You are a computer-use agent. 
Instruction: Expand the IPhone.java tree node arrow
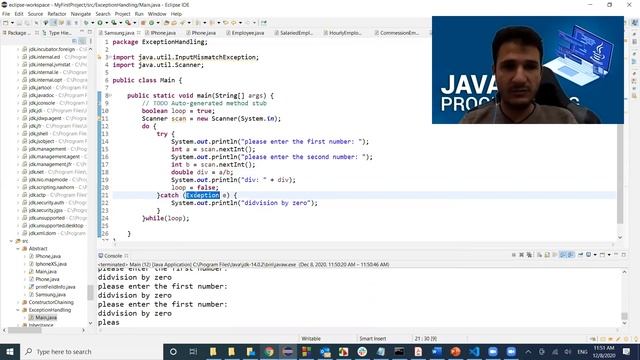click(24, 256)
